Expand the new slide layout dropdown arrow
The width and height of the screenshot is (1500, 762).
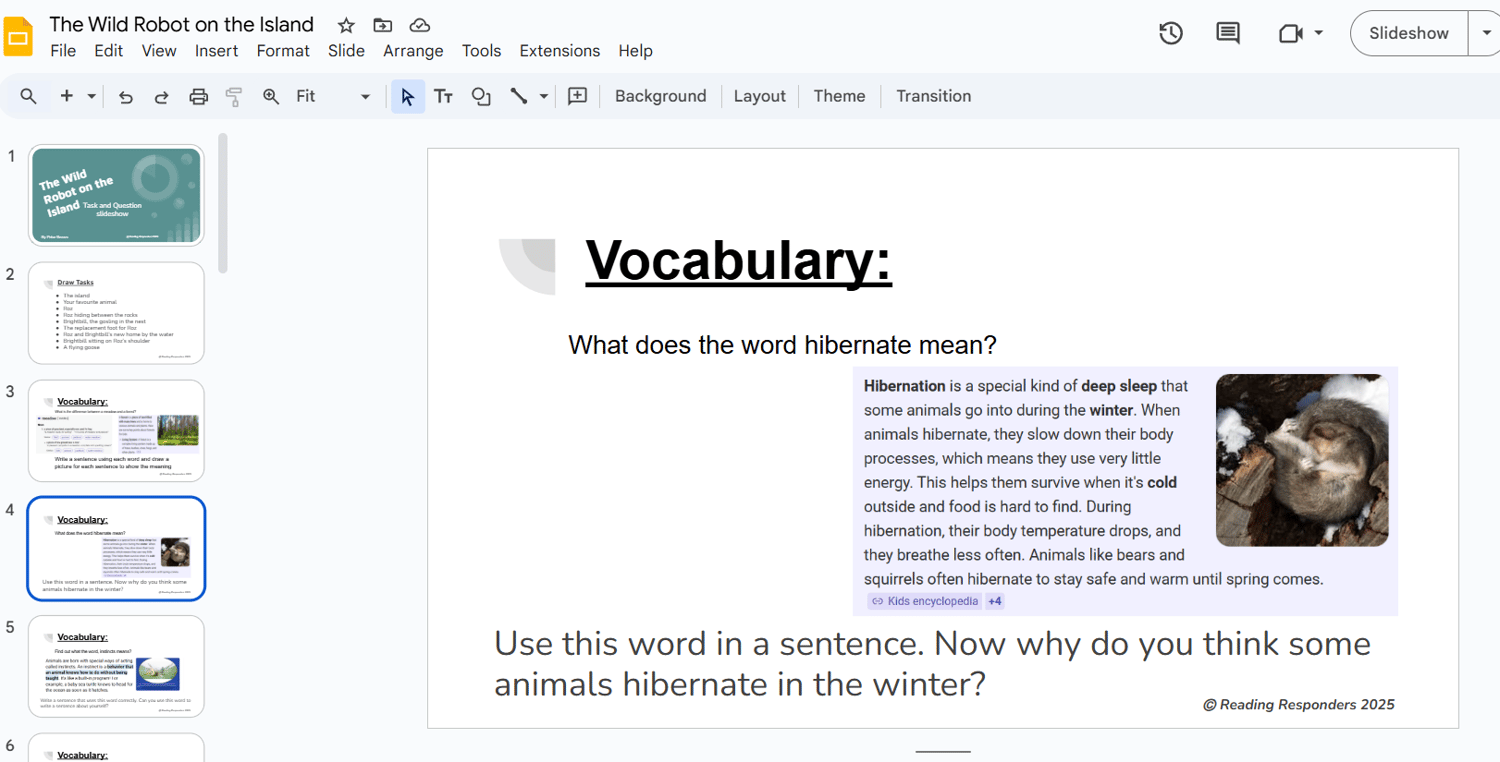[x=92, y=96]
